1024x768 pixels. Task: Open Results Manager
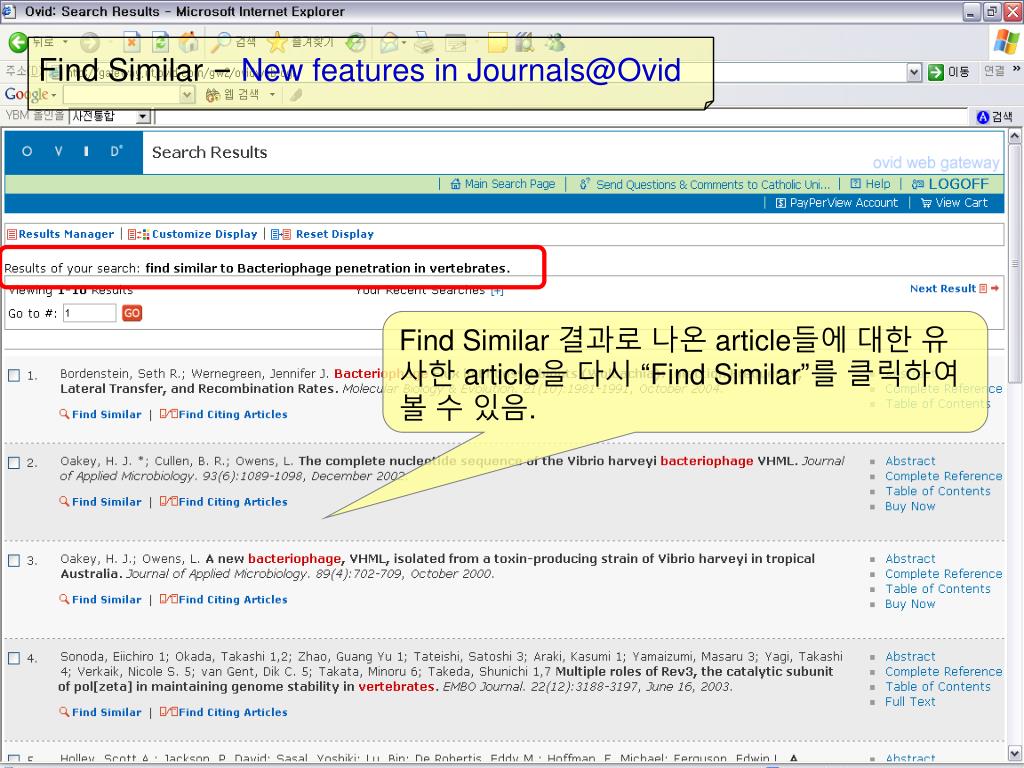tap(60, 234)
